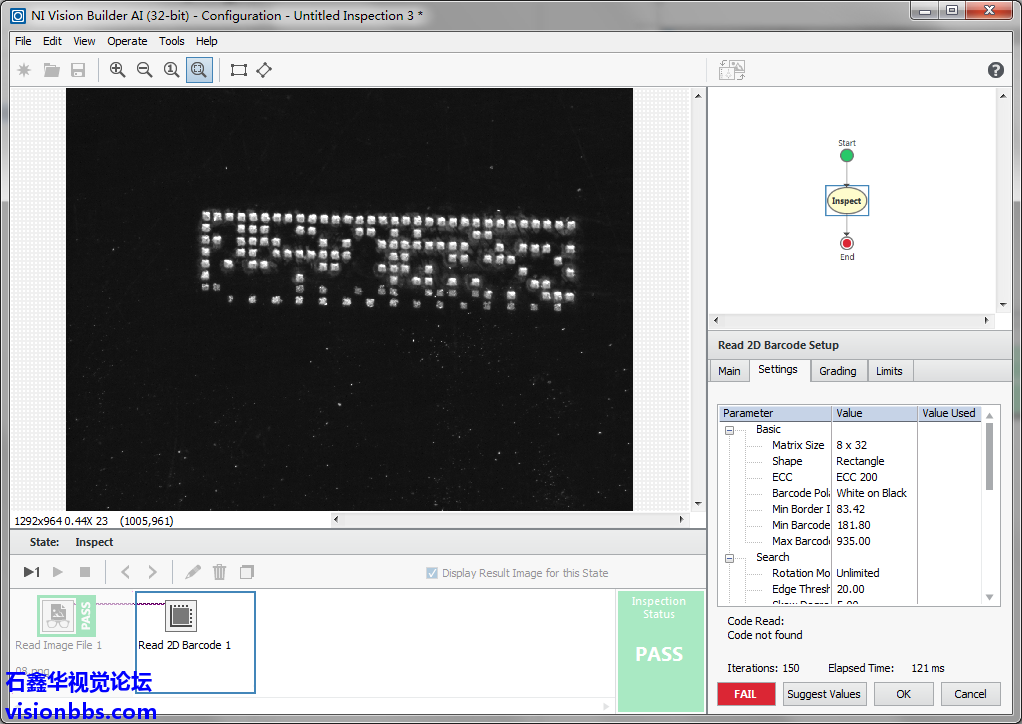Click the Inspect state node in diagram
Image resolution: width=1022 pixels, height=724 pixels.
846,201
